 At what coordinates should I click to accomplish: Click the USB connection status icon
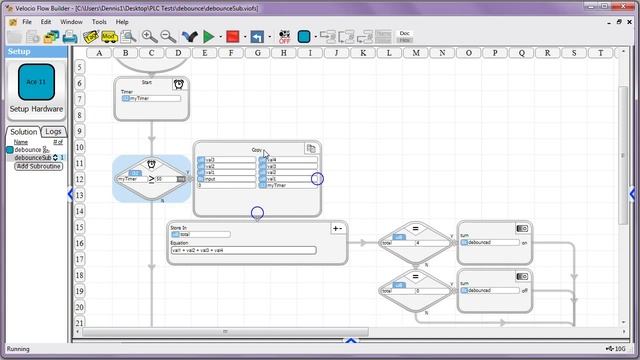pos(609,349)
